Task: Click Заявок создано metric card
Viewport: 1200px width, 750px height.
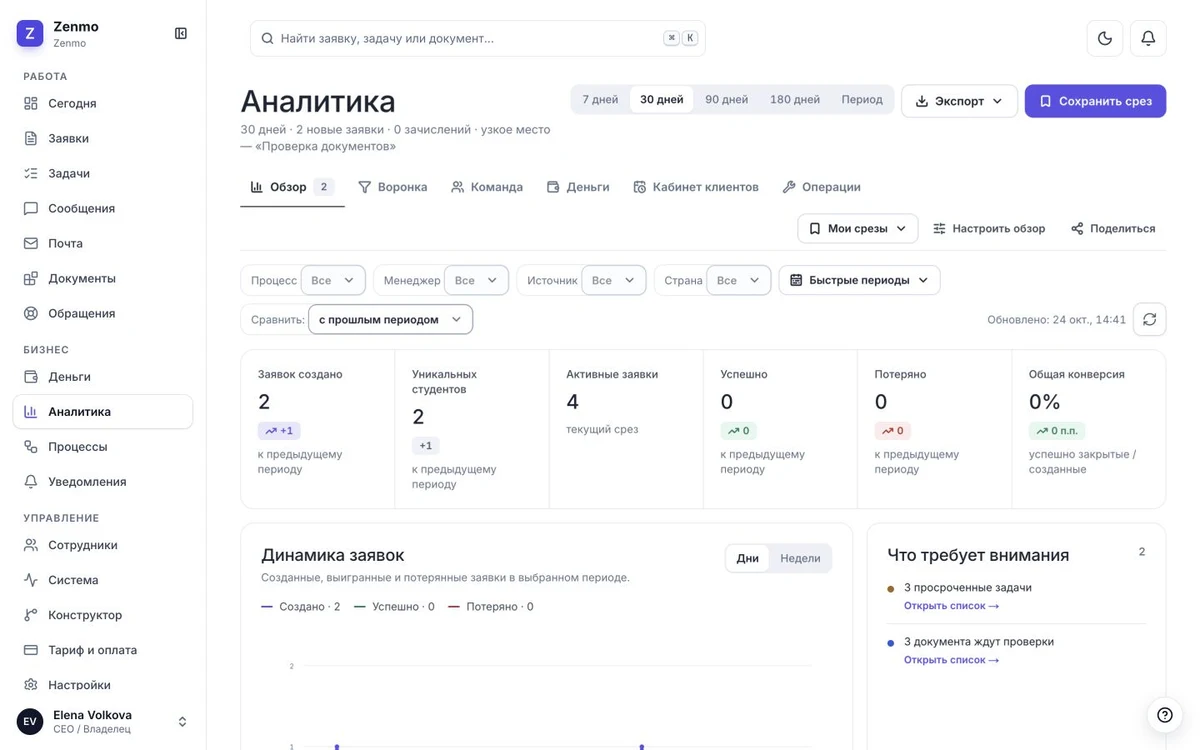Action: pos(318,429)
